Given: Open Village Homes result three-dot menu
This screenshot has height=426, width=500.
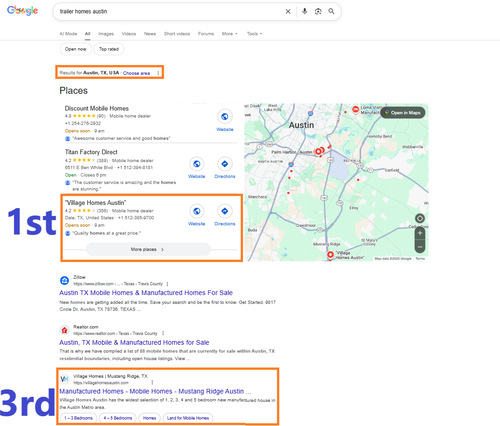Looking at the screenshot, I should click(152, 382).
